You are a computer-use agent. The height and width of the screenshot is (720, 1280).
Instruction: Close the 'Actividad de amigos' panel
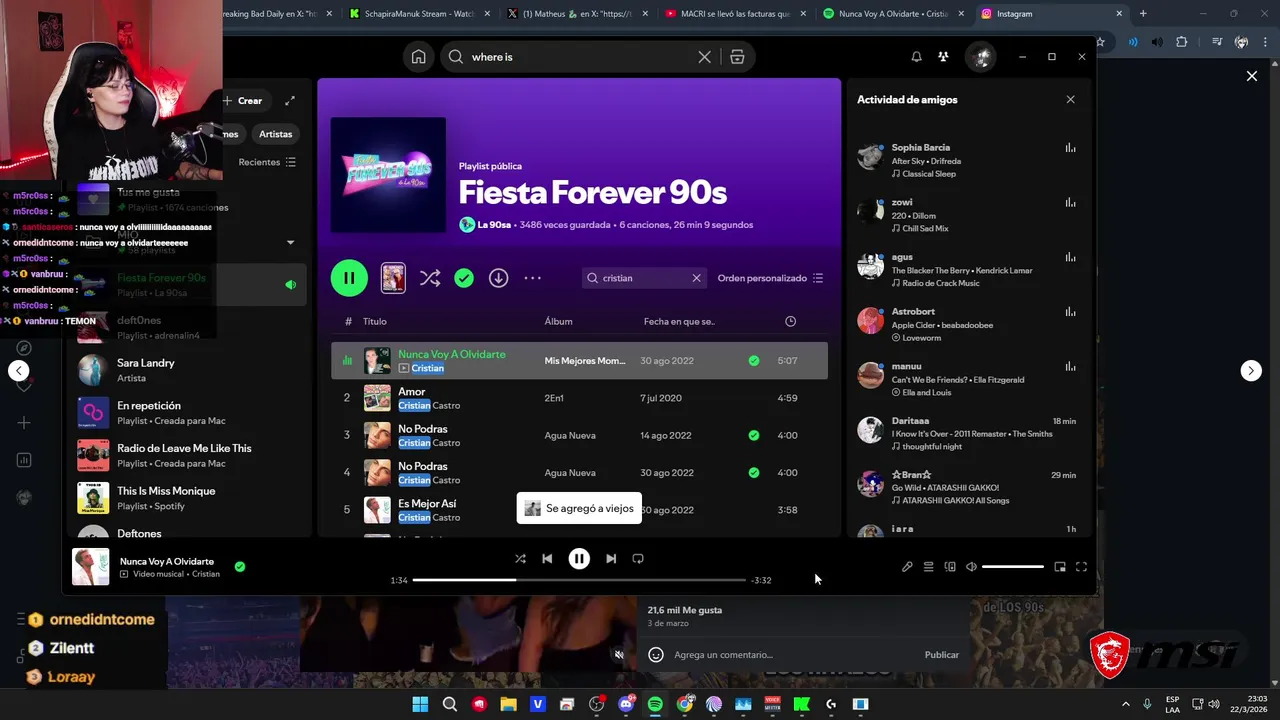pos(1070,100)
